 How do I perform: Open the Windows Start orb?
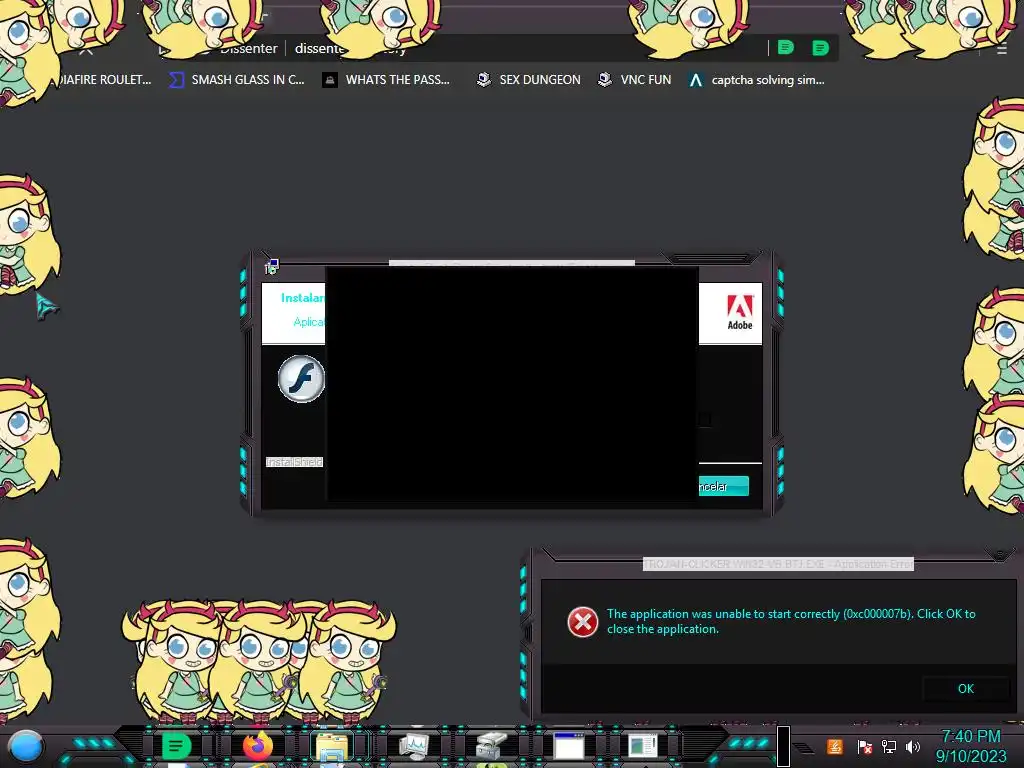pyautogui.click(x=26, y=747)
